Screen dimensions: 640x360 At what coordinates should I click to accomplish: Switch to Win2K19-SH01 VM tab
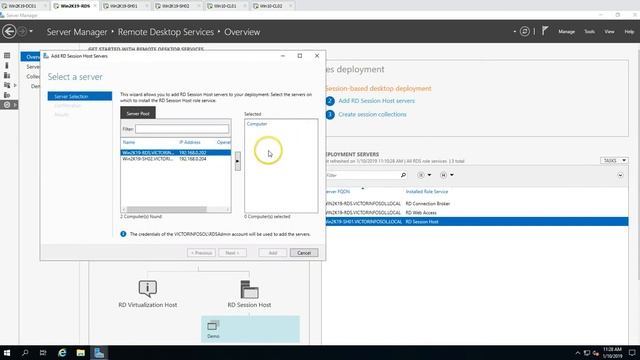click(x=124, y=6)
